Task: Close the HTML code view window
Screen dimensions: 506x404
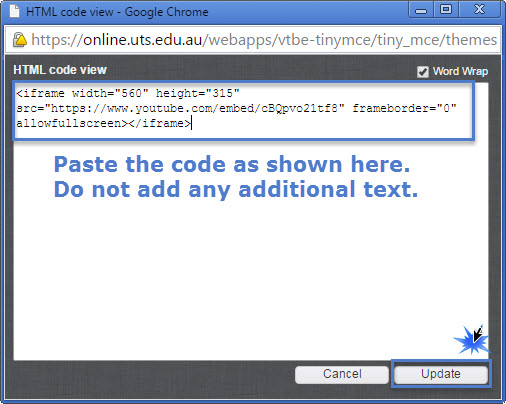Action: [479, 10]
